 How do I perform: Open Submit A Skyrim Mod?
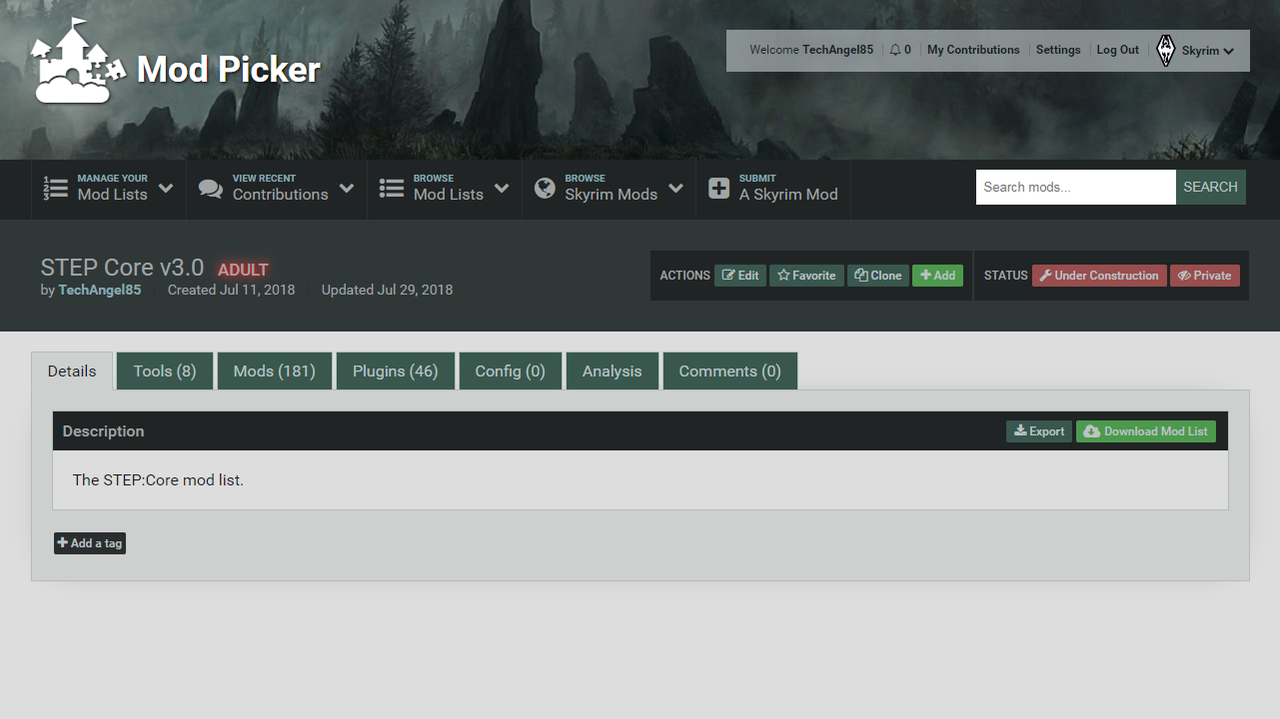[774, 189]
